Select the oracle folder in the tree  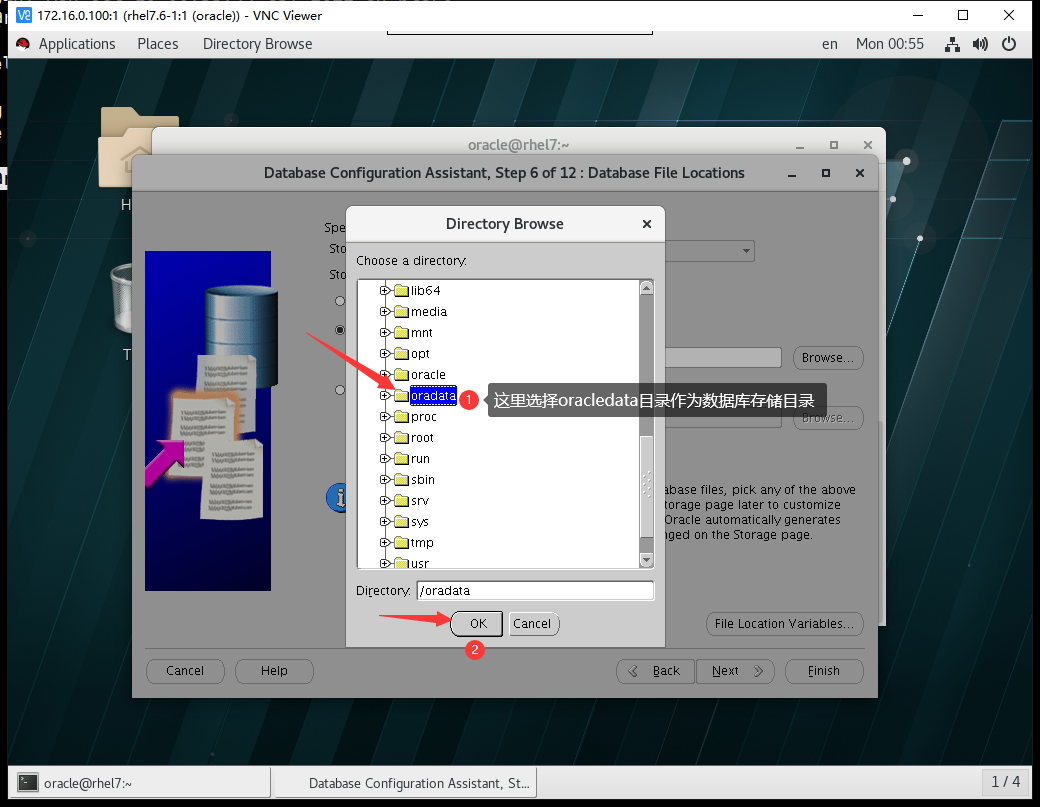tap(428, 375)
